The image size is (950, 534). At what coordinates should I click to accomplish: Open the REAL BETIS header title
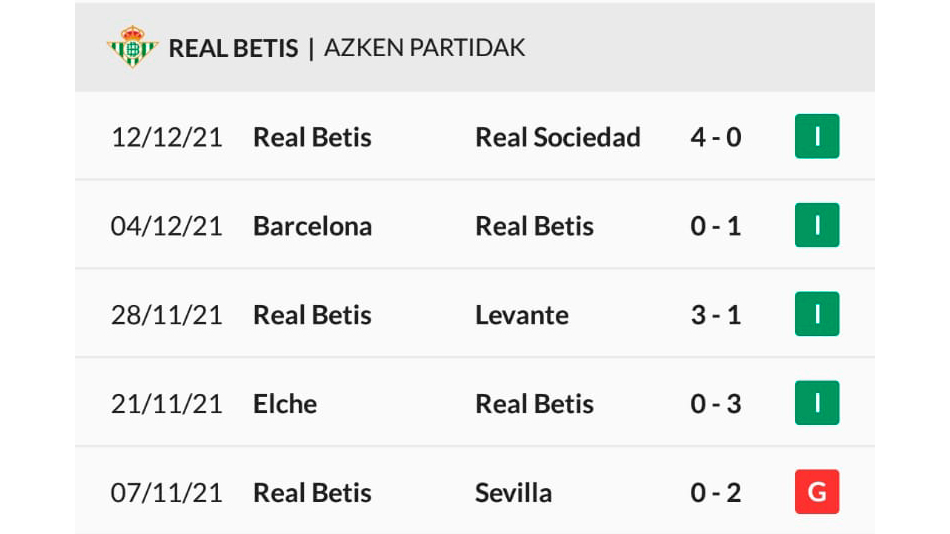coord(233,48)
